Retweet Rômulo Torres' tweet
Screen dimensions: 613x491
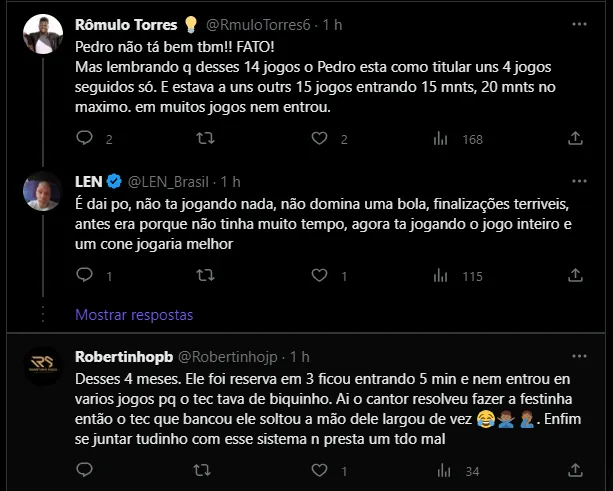coord(205,140)
